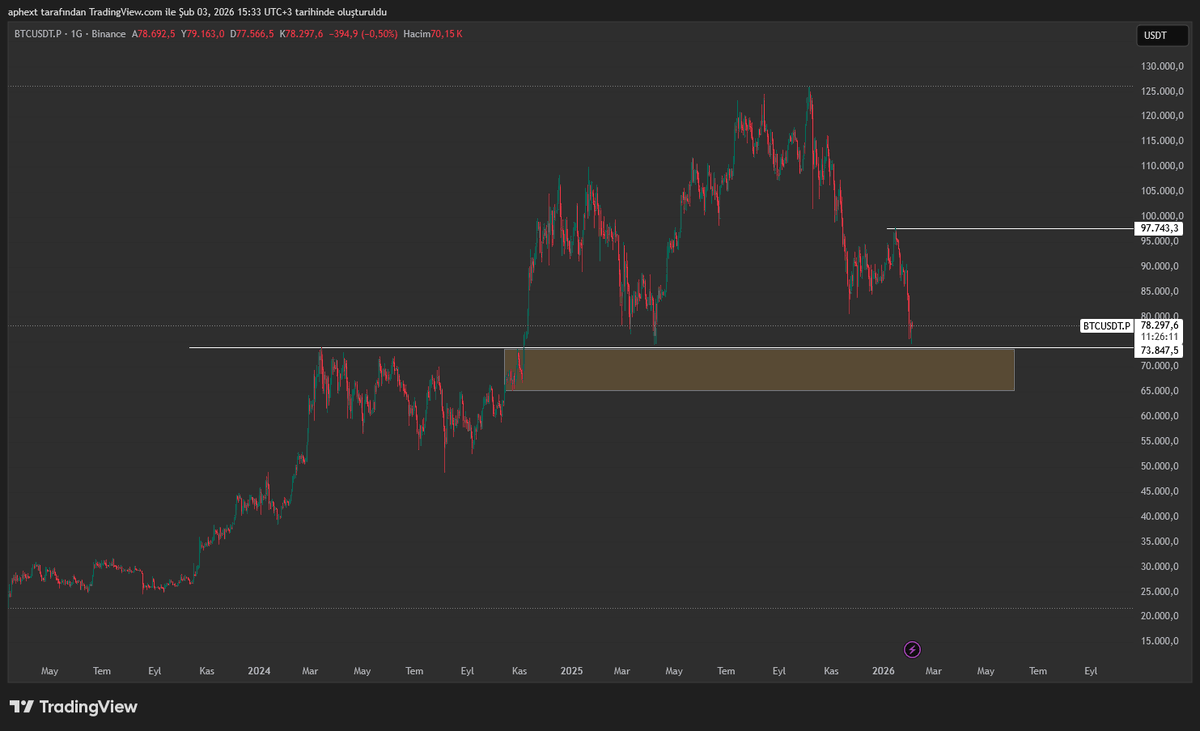1200x731 pixels.
Task: Click the USDT currency button
Action: pos(1160,36)
